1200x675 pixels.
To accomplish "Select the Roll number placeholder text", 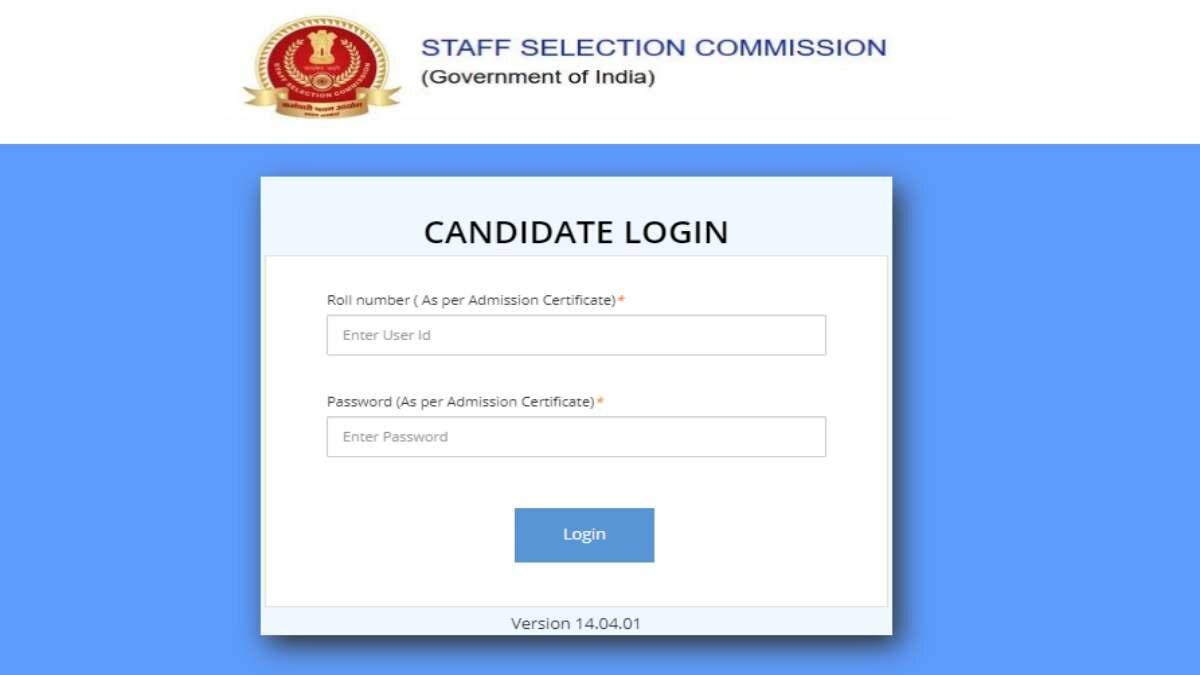I will pos(384,335).
